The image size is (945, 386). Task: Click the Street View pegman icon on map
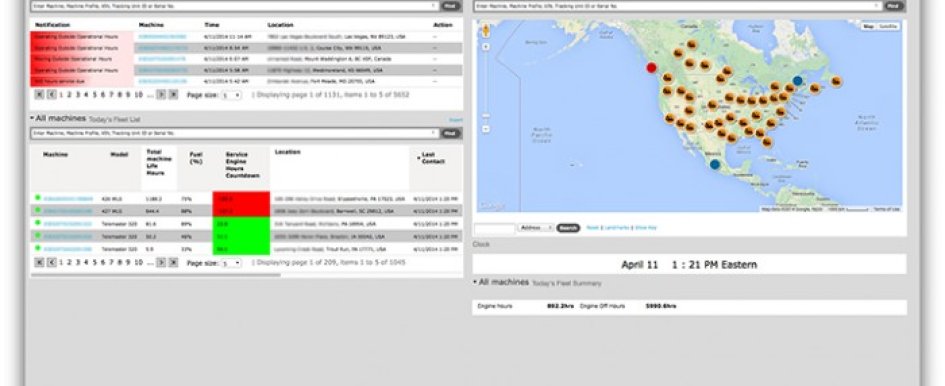(486, 30)
